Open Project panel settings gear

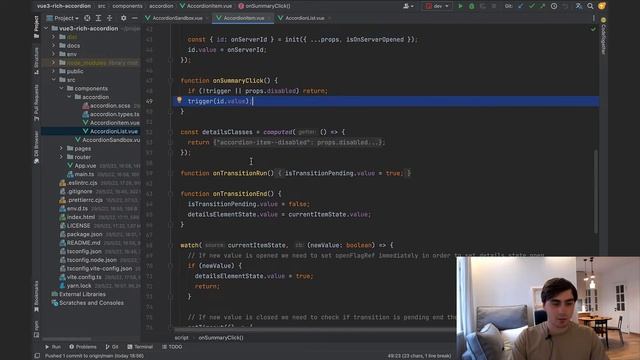coord(123,18)
